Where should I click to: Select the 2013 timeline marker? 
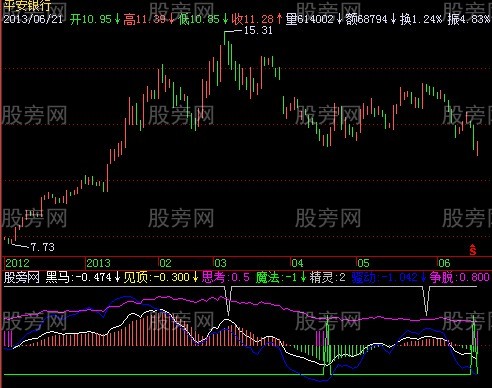click(98, 263)
